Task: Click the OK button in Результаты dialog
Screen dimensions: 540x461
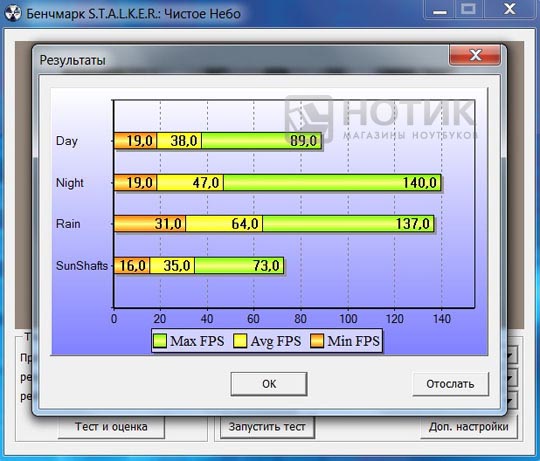Action: pyautogui.click(x=269, y=384)
